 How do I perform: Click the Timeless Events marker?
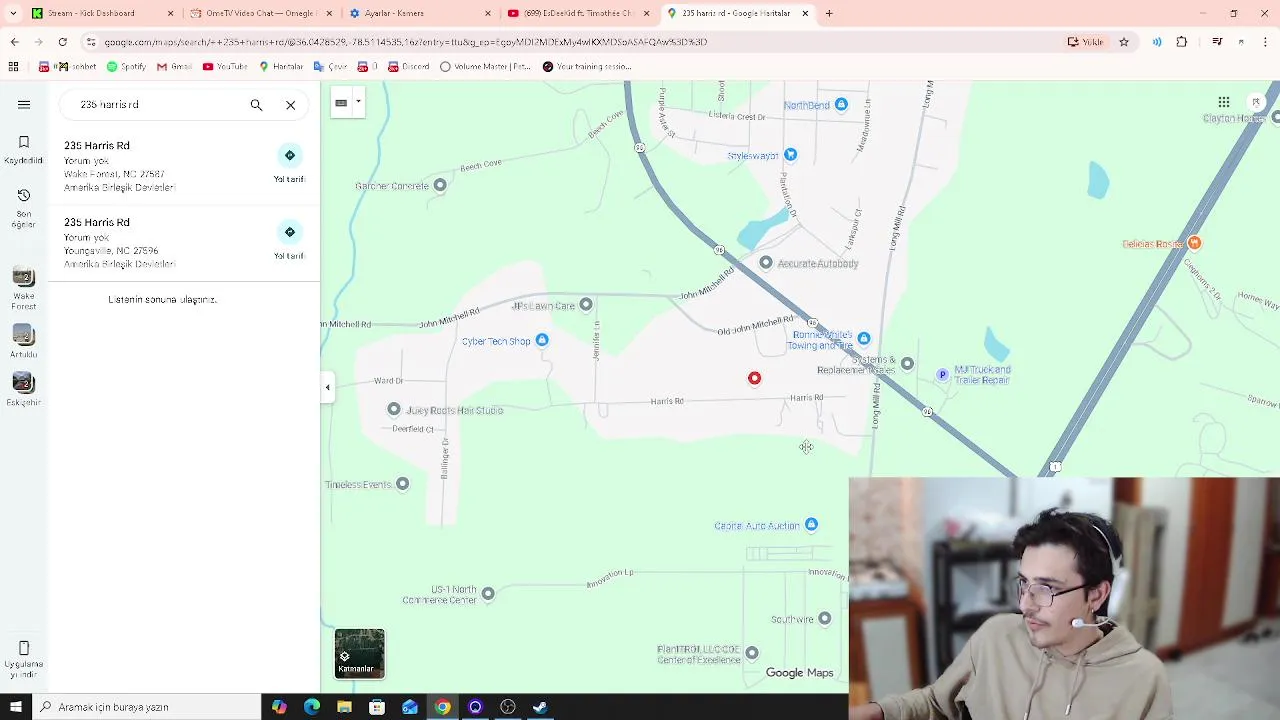point(402,484)
